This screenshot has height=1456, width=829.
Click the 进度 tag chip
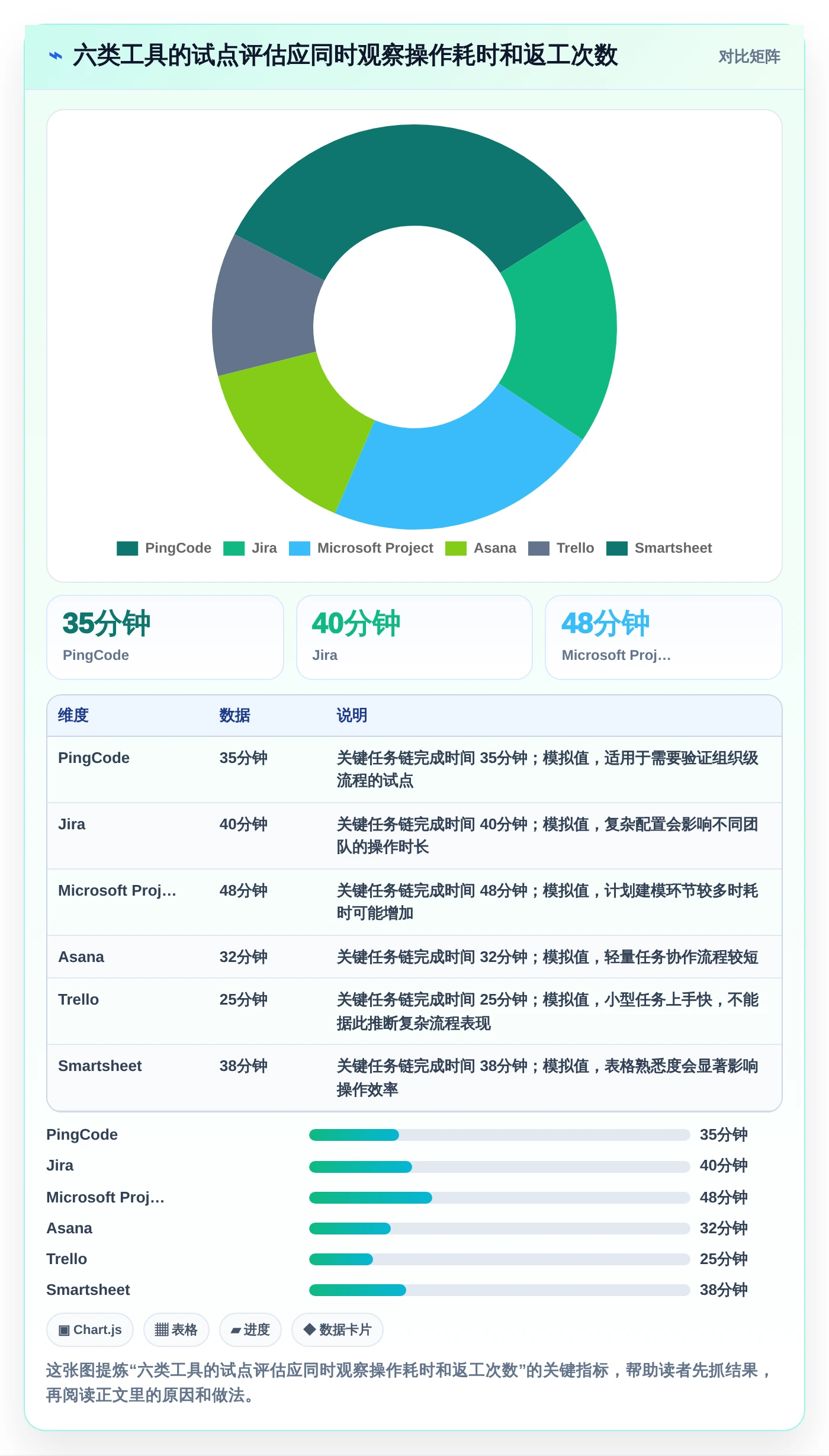coord(250,1330)
